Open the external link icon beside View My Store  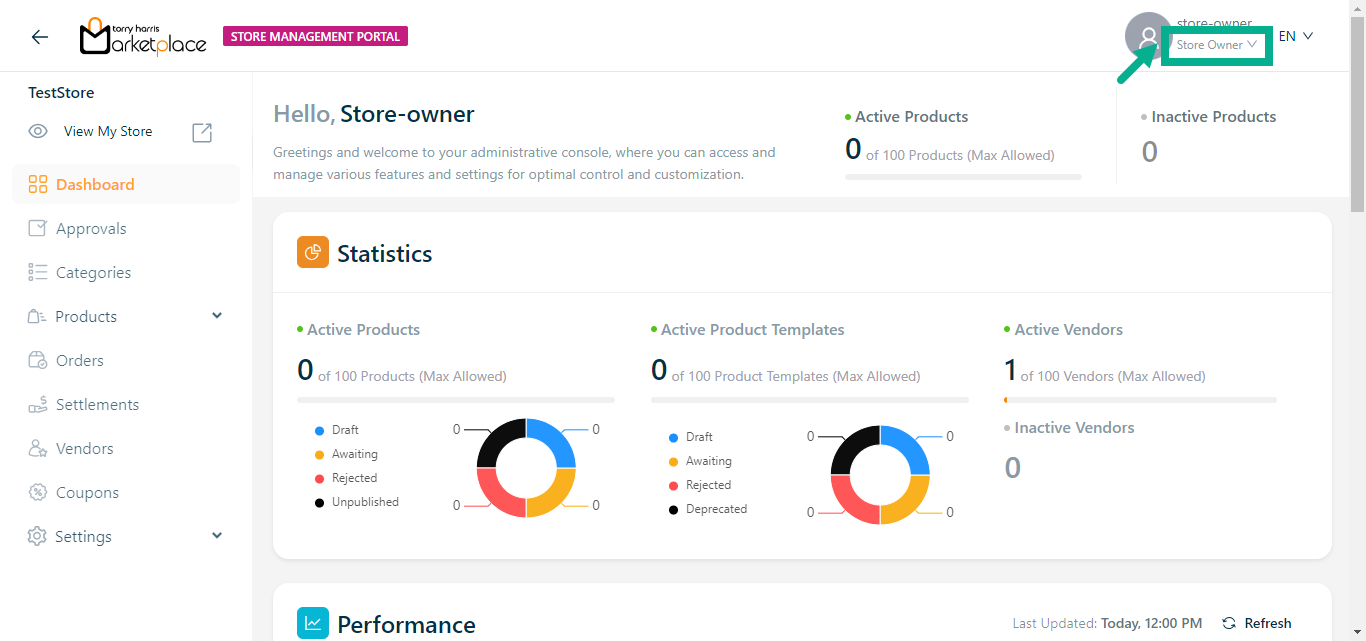click(x=202, y=132)
